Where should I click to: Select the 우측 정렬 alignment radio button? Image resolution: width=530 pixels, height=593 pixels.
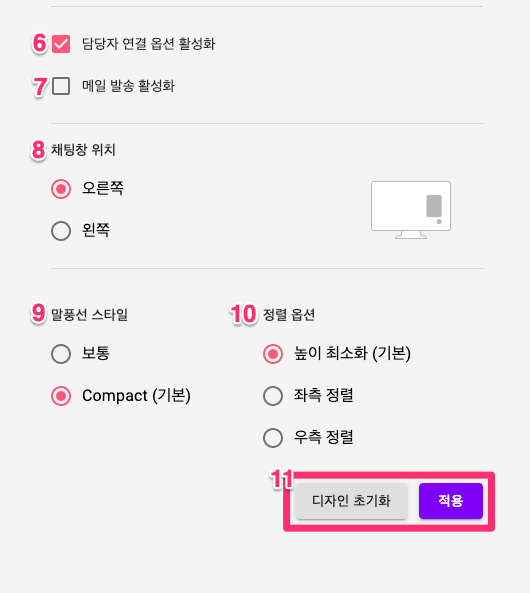pyautogui.click(x=273, y=438)
